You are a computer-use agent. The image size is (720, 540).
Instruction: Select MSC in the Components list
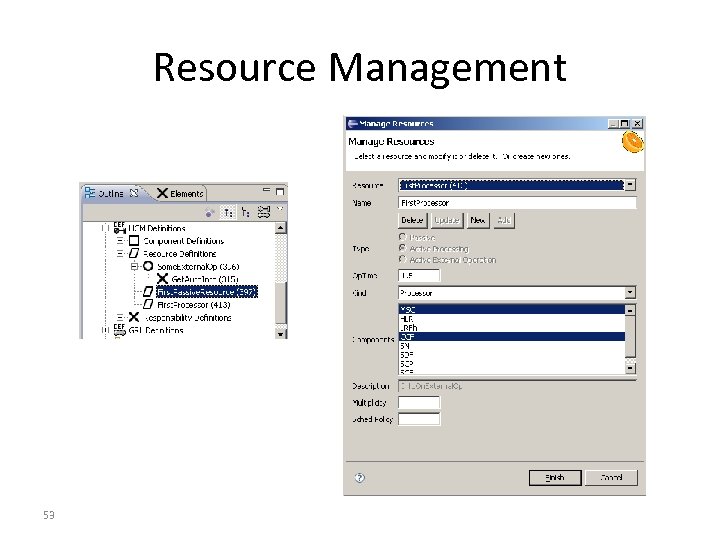pos(512,309)
